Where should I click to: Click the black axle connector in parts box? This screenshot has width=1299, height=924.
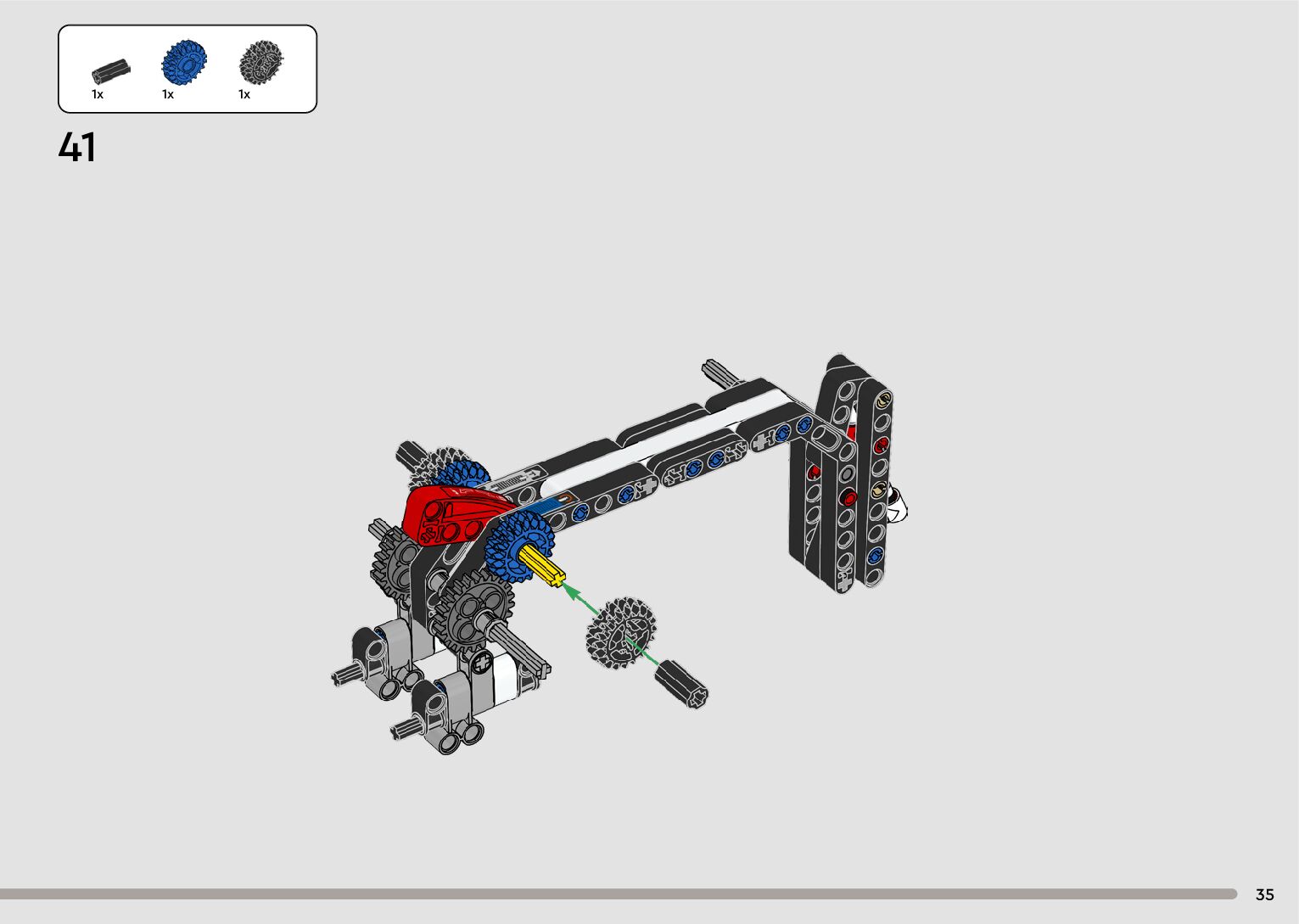[x=111, y=69]
